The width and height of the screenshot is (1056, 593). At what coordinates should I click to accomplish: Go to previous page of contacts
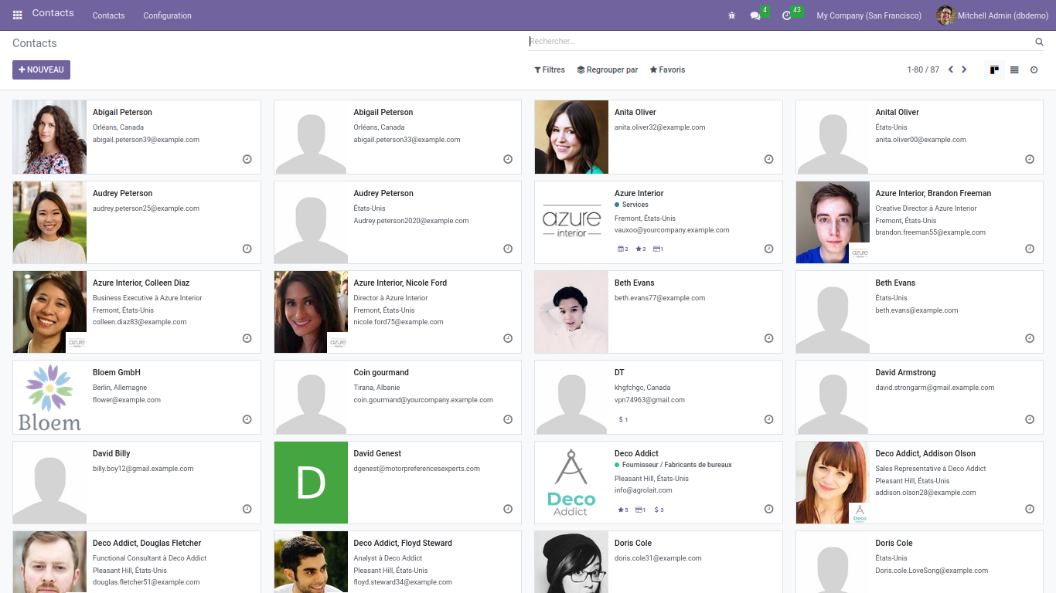[x=950, y=70]
